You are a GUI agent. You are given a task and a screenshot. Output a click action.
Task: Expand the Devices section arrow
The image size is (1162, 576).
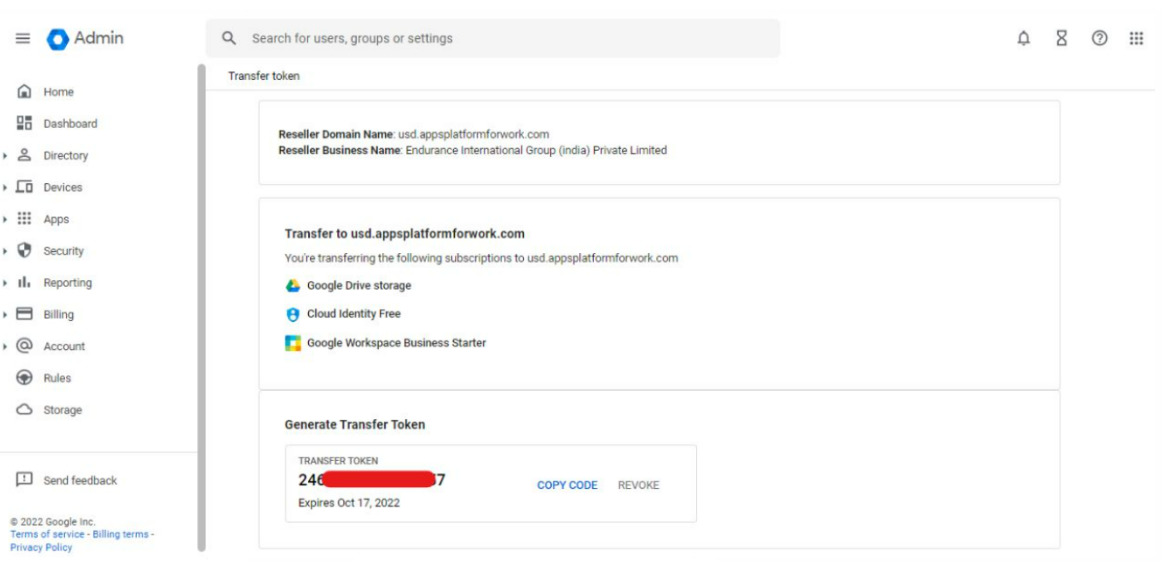[x=5, y=188]
